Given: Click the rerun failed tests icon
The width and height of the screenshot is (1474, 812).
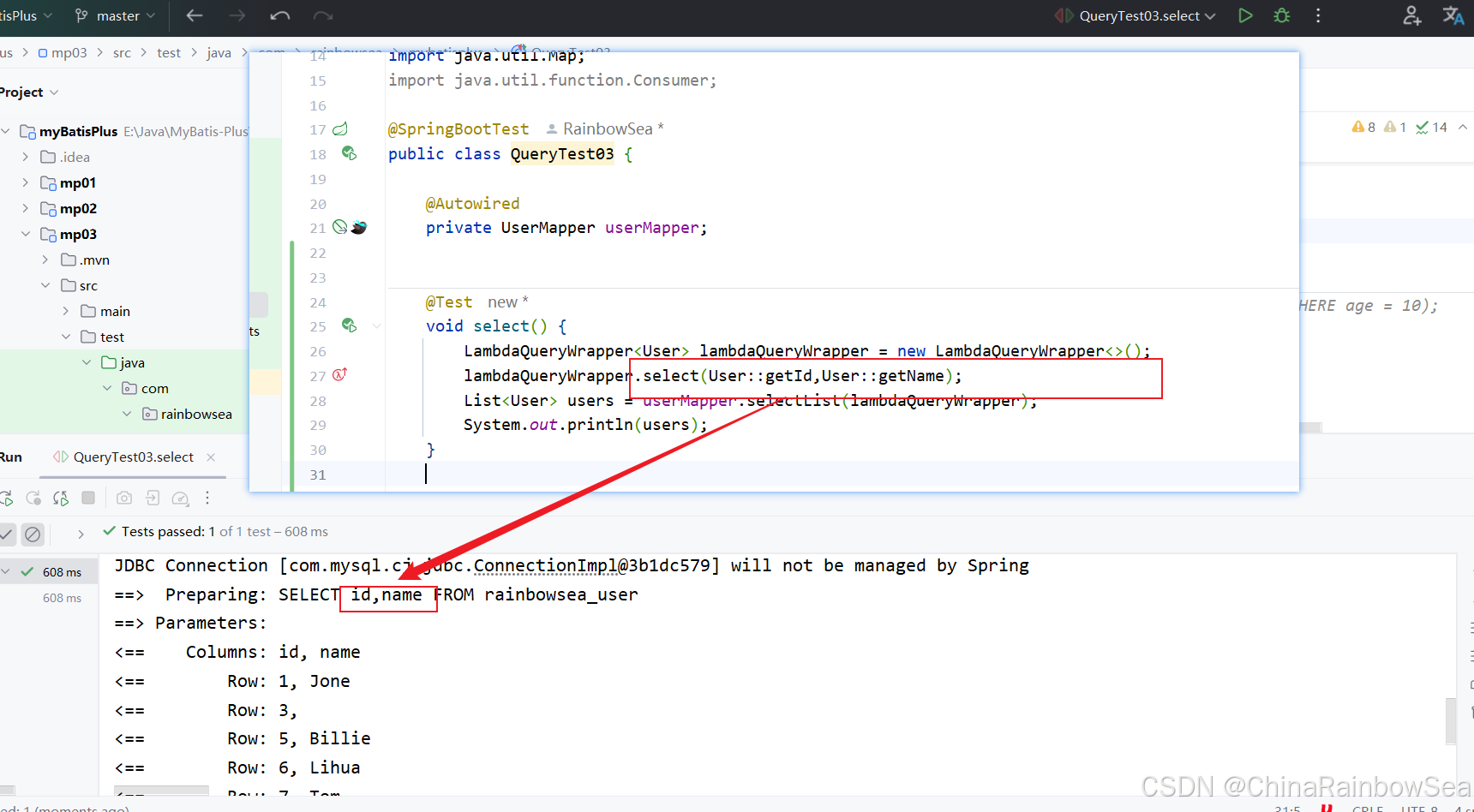Looking at the screenshot, I should 33,498.
